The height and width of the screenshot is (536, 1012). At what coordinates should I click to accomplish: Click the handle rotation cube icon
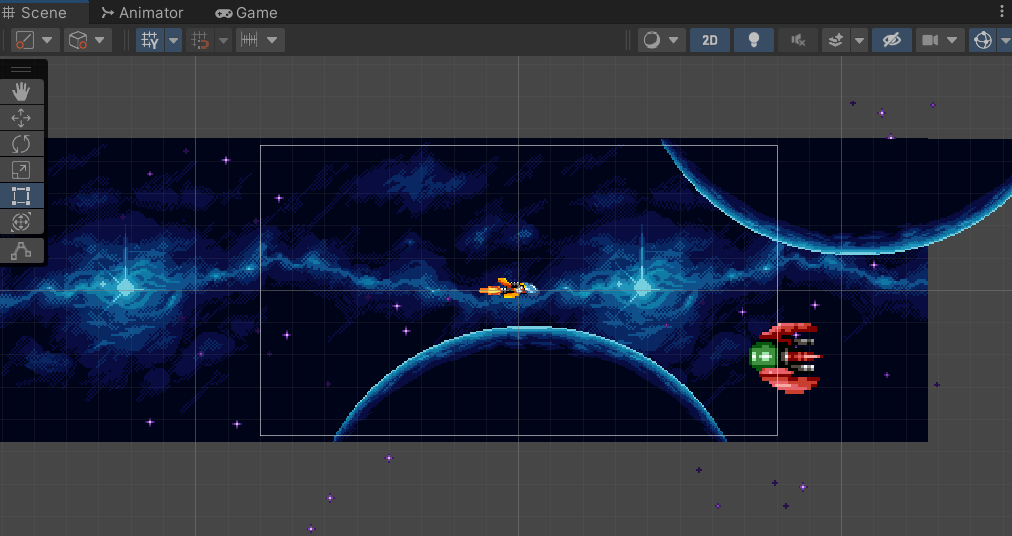(x=78, y=40)
